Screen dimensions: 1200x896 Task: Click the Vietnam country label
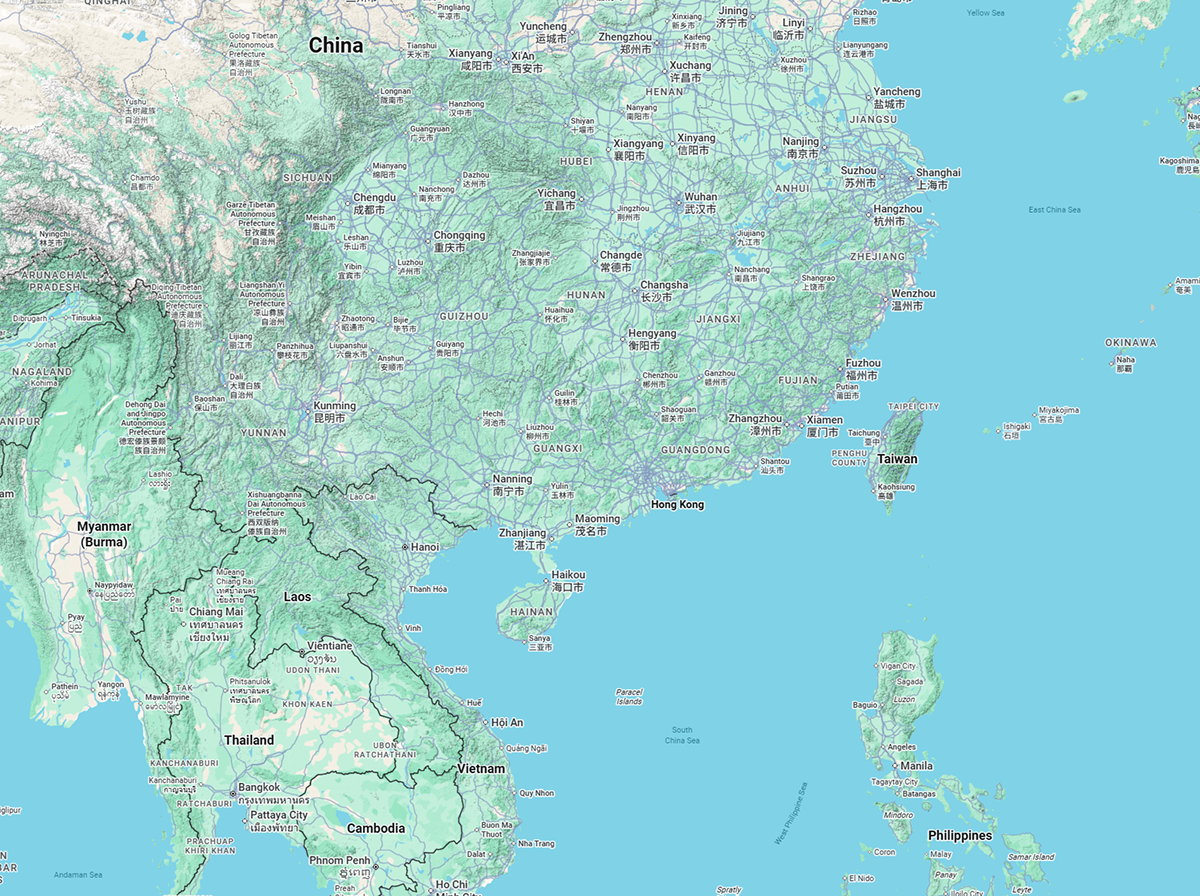click(480, 768)
